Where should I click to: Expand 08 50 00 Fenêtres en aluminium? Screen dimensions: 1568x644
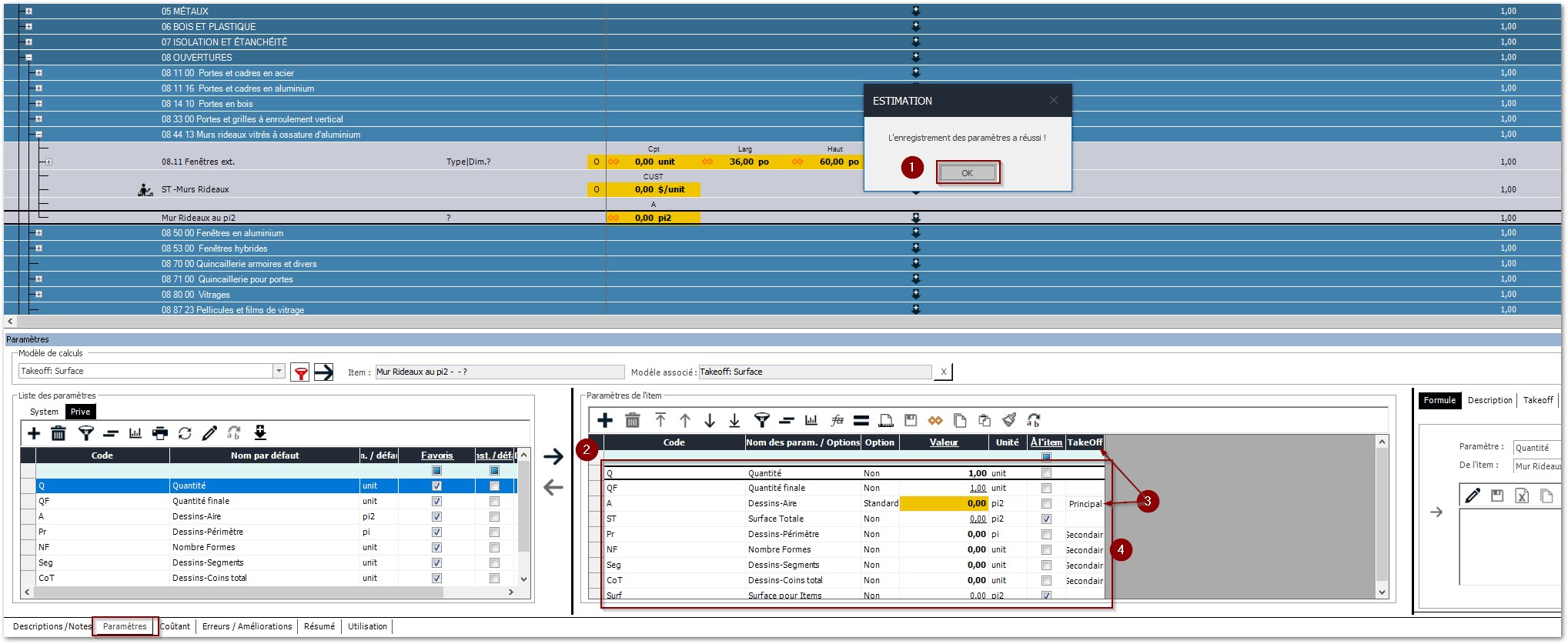tap(38, 233)
